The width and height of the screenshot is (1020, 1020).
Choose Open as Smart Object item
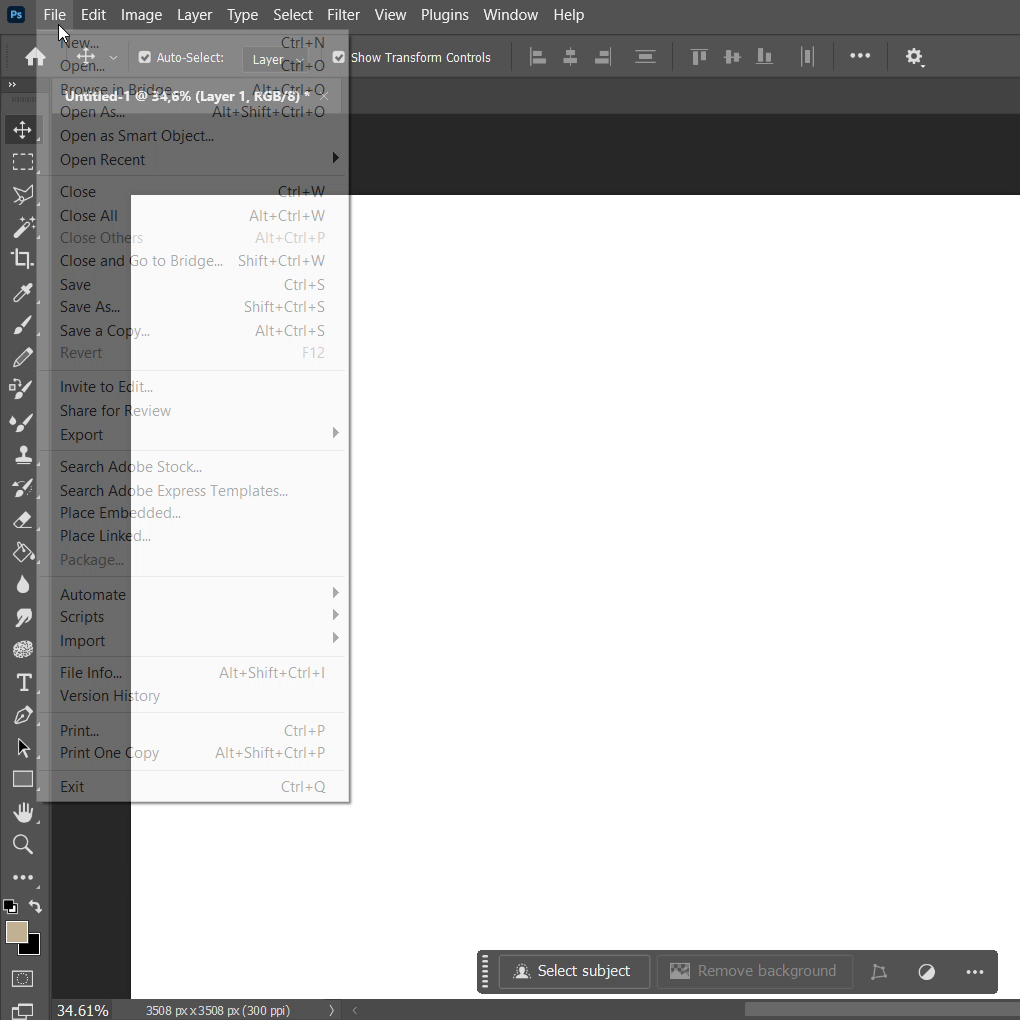(194, 136)
